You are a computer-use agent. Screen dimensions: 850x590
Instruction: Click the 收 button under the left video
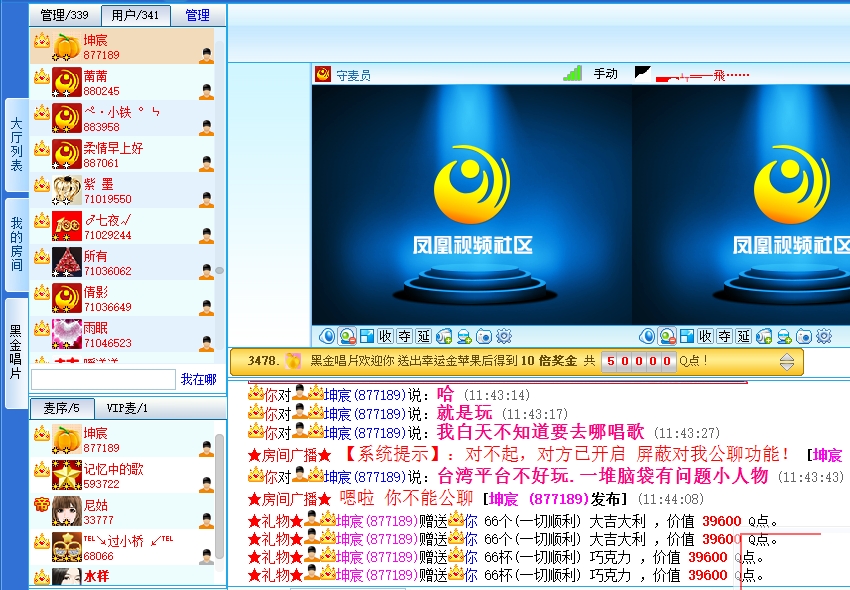click(x=385, y=336)
